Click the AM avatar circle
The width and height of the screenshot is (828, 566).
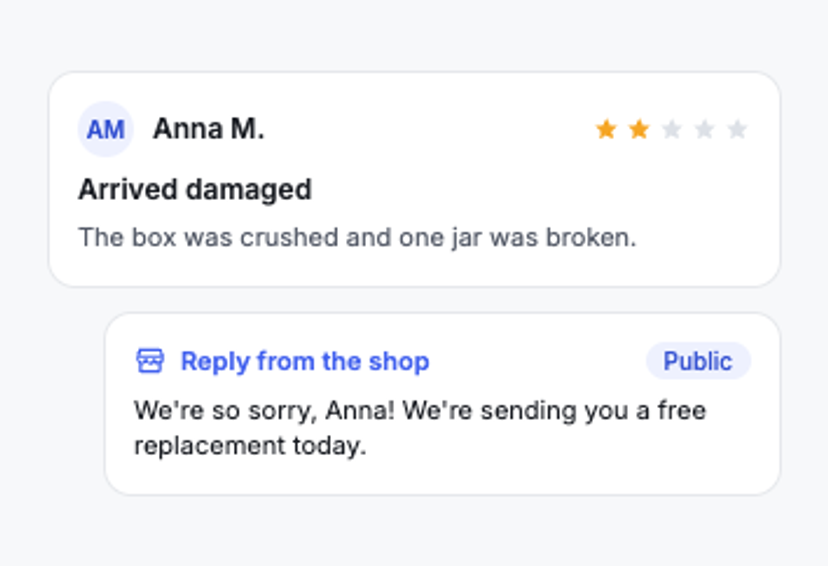(x=106, y=129)
